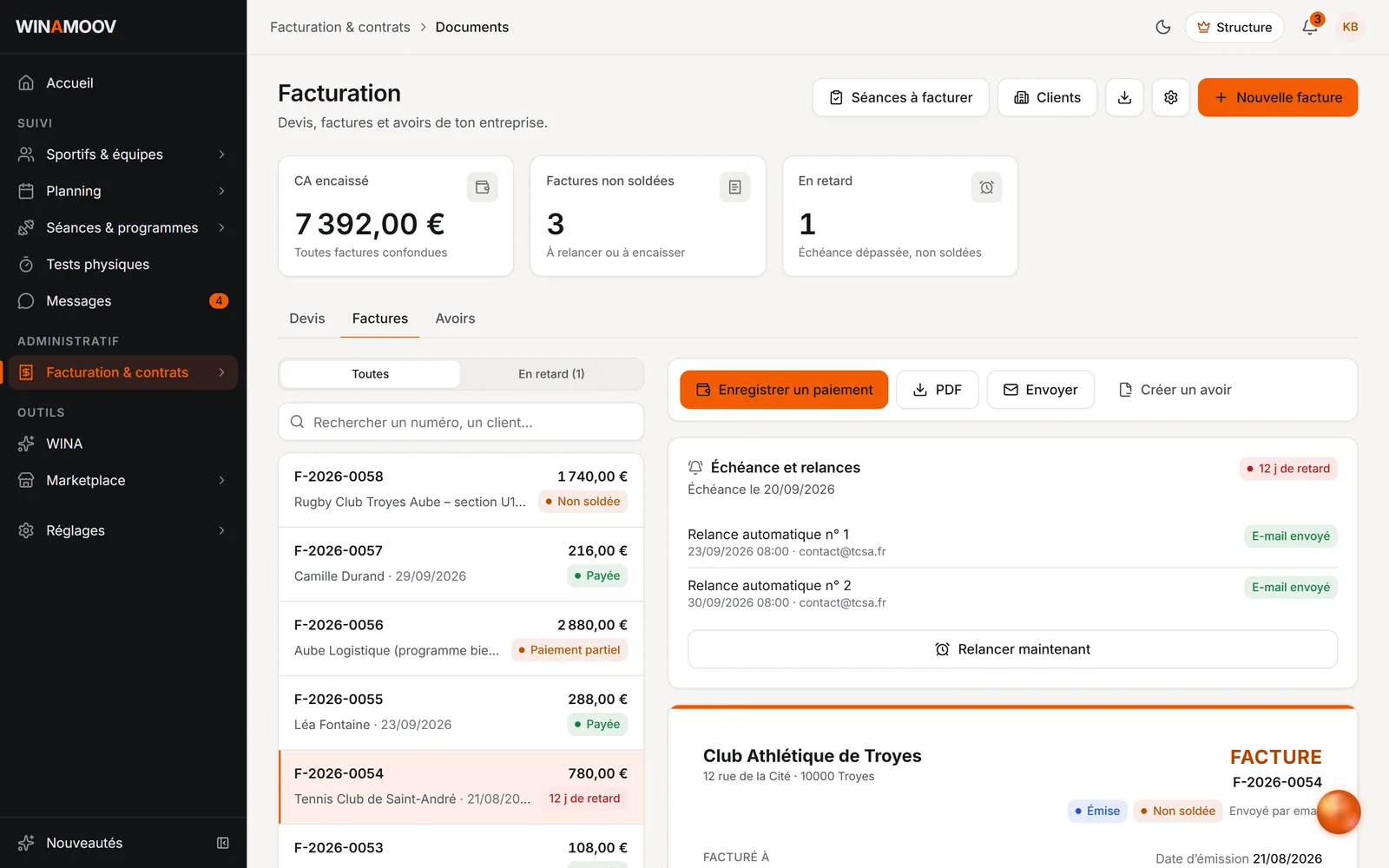1389x868 pixels.
Task: Open KB user avatar menu
Action: [x=1350, y=27]
